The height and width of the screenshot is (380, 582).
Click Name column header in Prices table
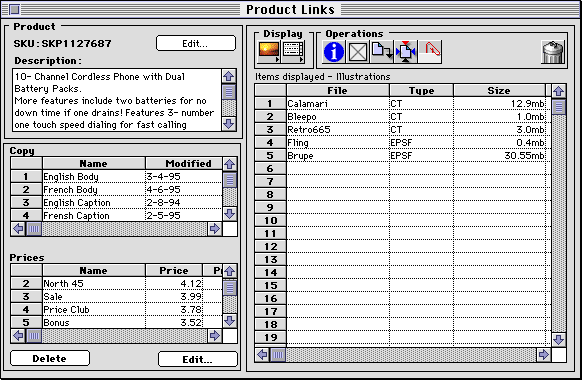pyautogui.click(x=94, y=271)
